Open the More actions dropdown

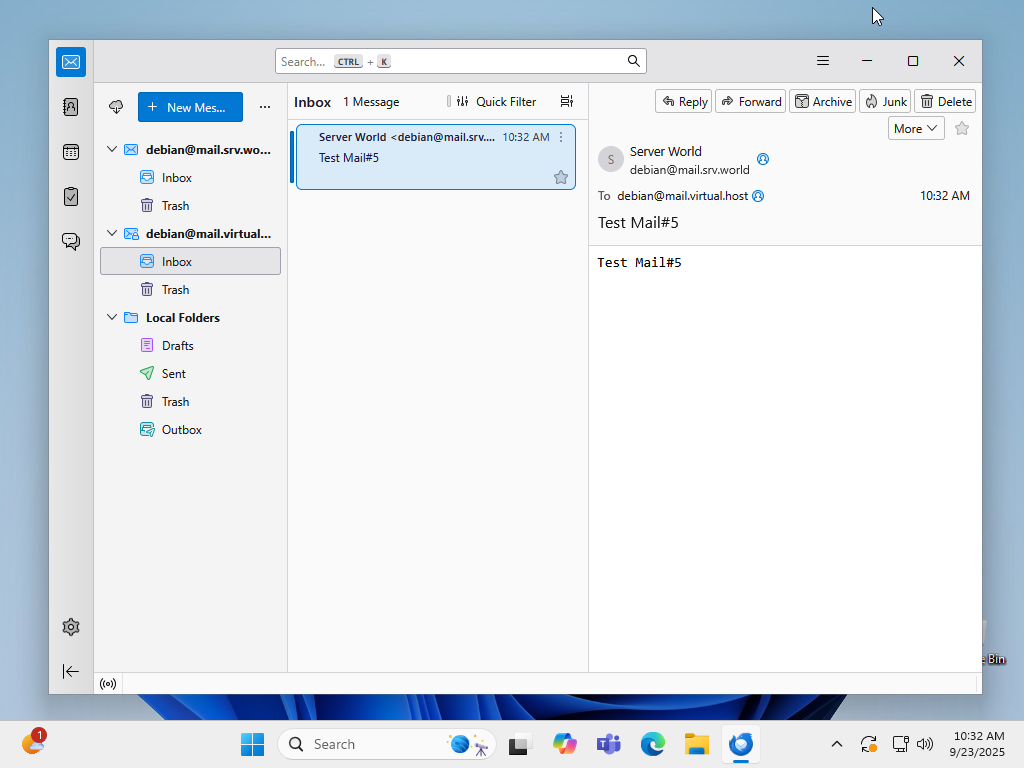coord(916,128)
